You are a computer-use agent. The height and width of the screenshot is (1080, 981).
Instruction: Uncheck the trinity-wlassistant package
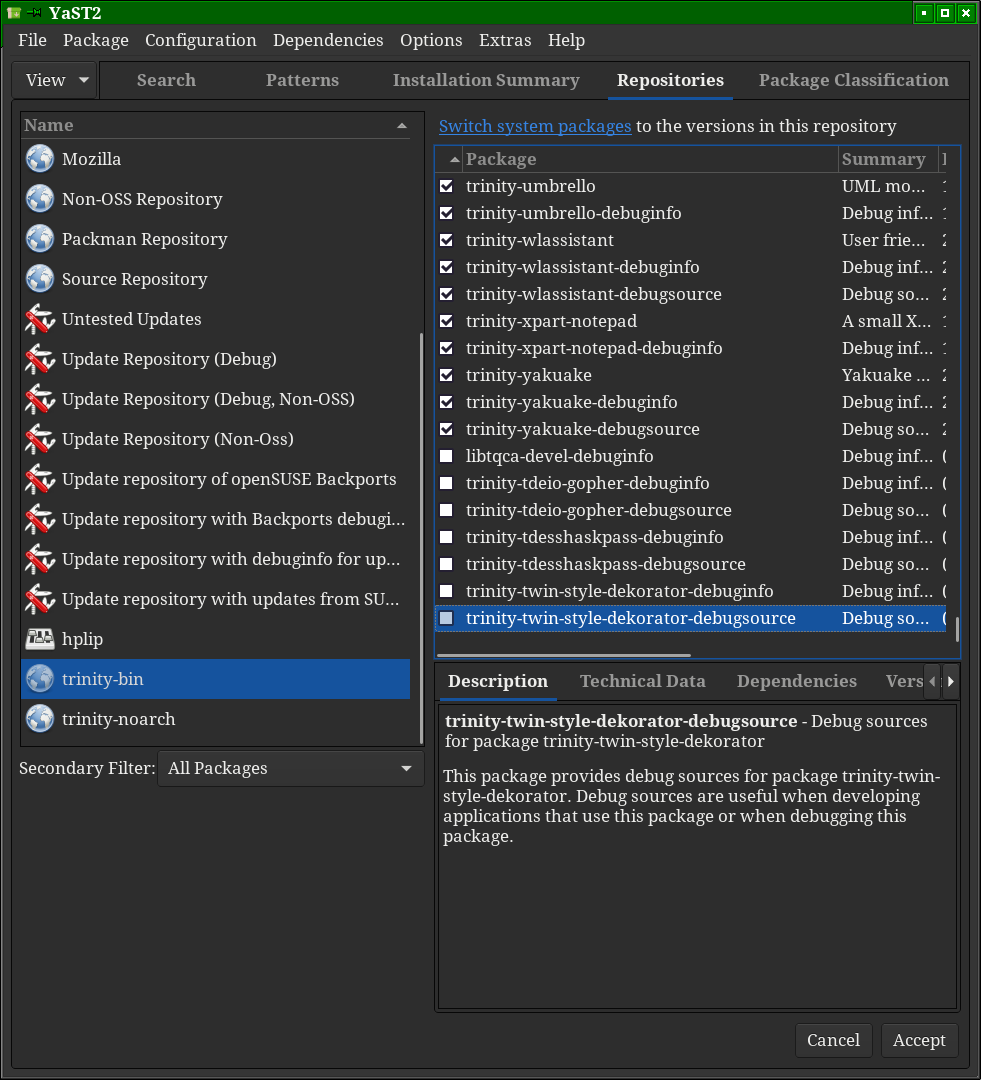click(446, 240)
